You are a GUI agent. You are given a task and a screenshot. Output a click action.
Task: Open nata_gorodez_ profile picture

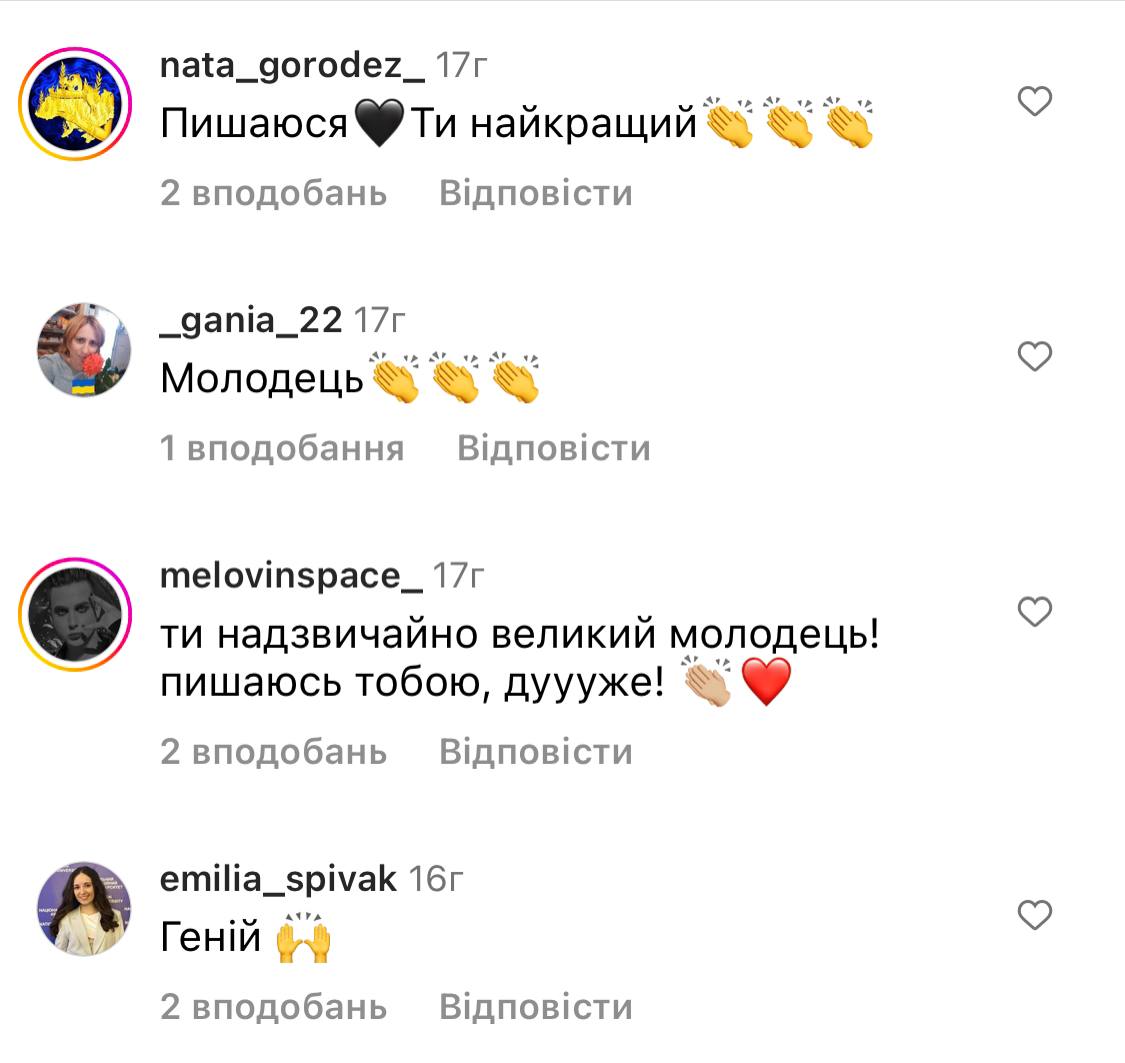click(75, 104)
